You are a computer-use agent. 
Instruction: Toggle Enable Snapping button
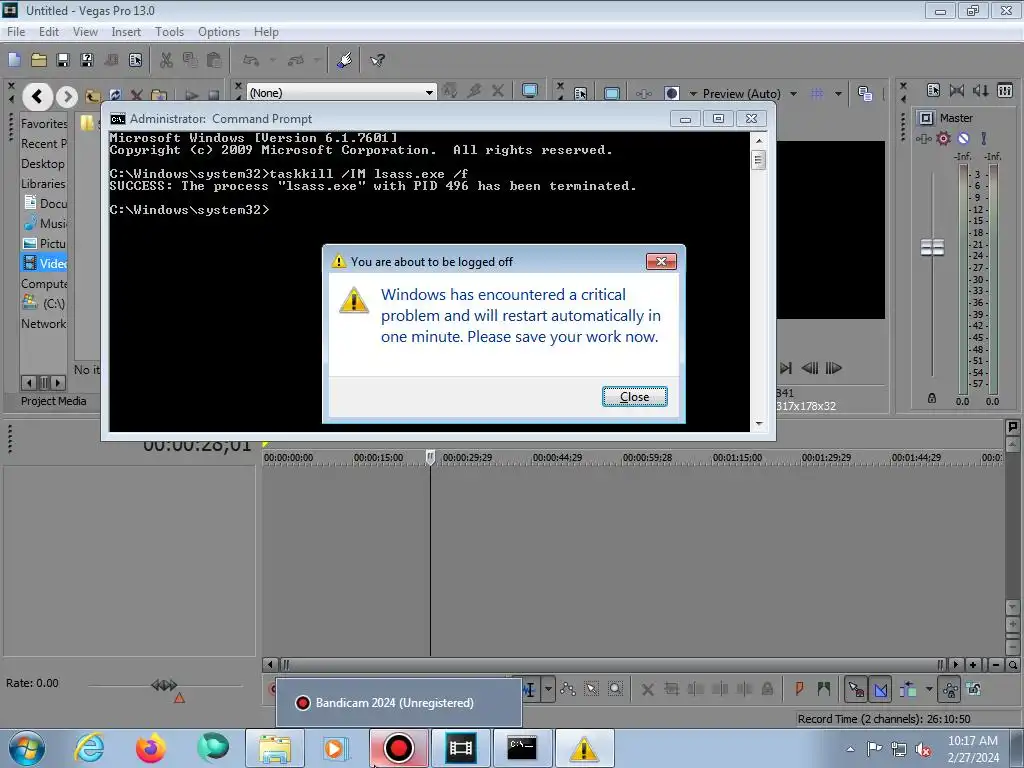tap(856, 689)
